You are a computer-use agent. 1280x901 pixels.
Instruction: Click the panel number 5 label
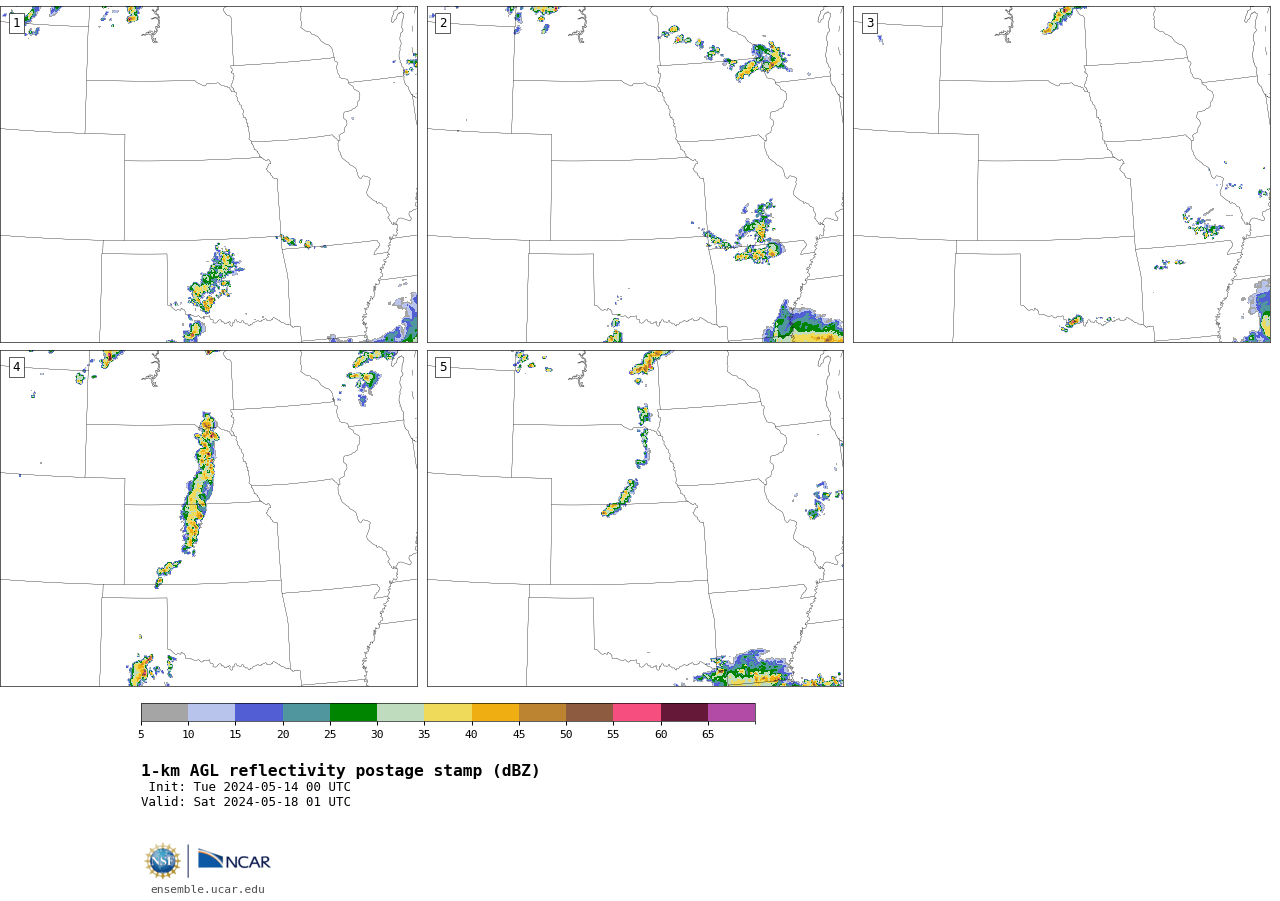click(443, 367)
